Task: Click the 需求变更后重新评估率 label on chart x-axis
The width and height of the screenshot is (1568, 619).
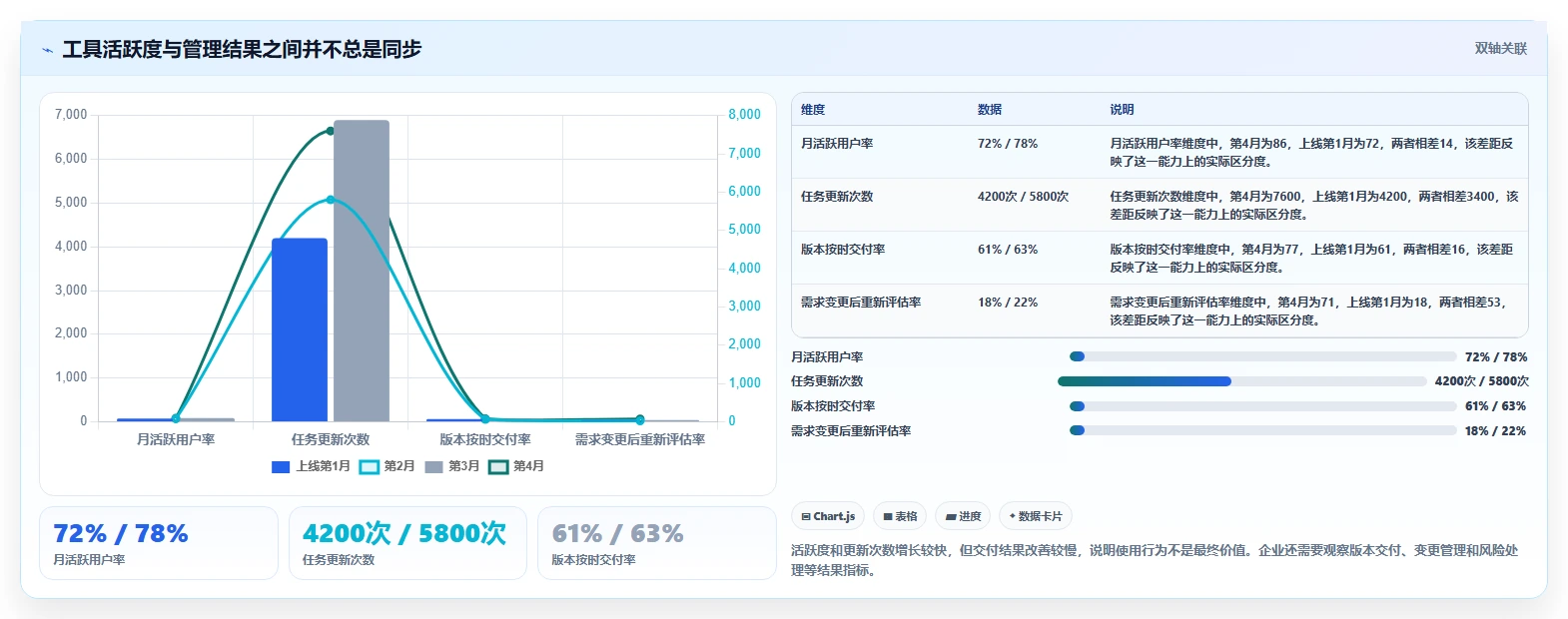Action: 640,439
